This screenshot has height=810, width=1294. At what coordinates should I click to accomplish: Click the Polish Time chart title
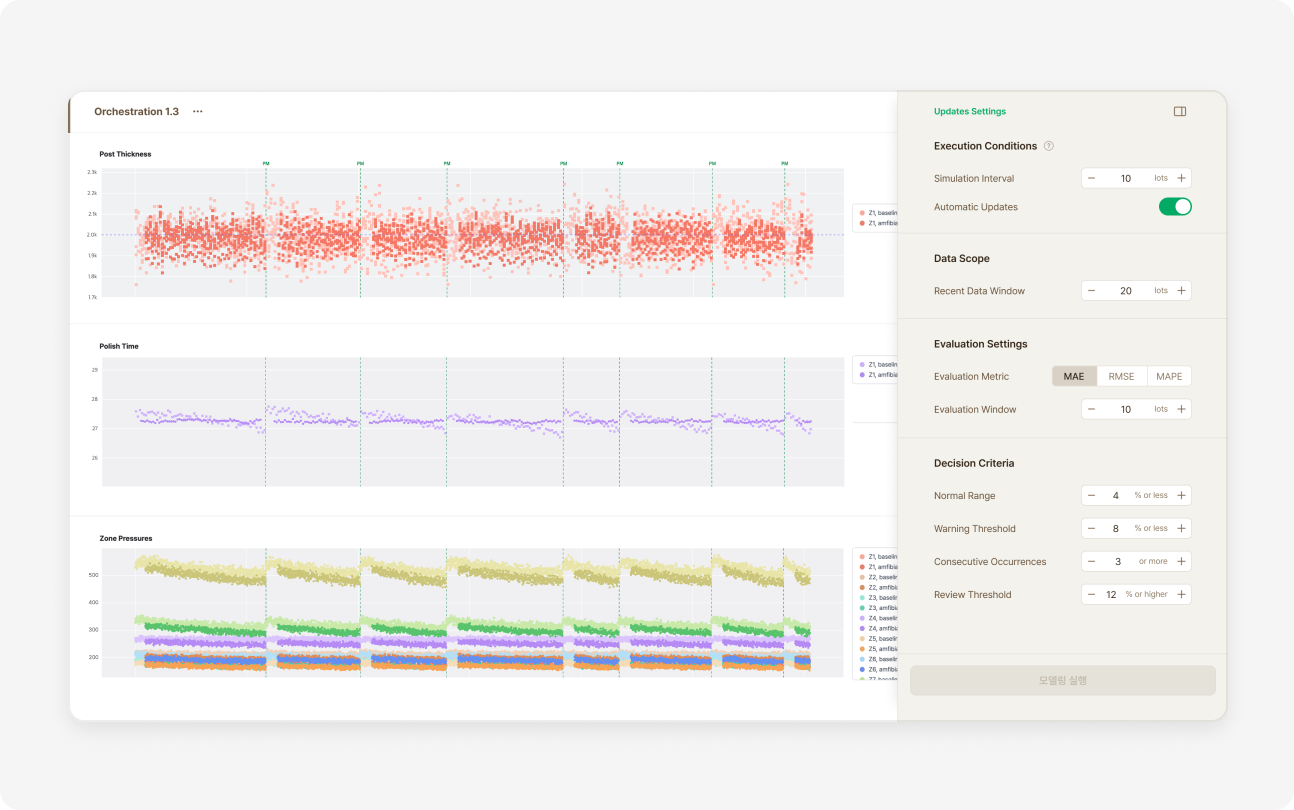pyautogui.click(x=119, y=346)
